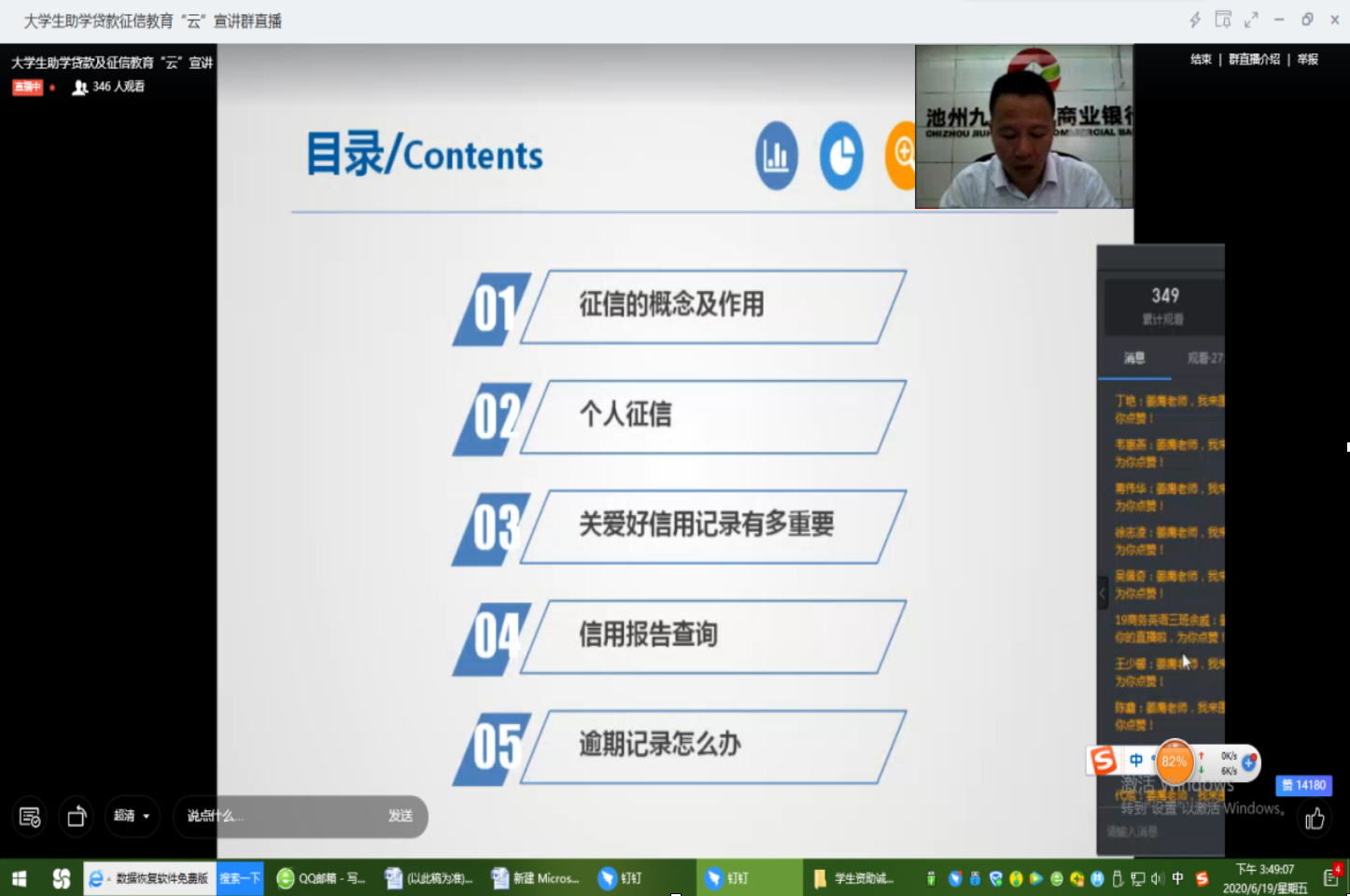
Task: Switch to the 观看 viewers tab
Action: pos(1203,358)
